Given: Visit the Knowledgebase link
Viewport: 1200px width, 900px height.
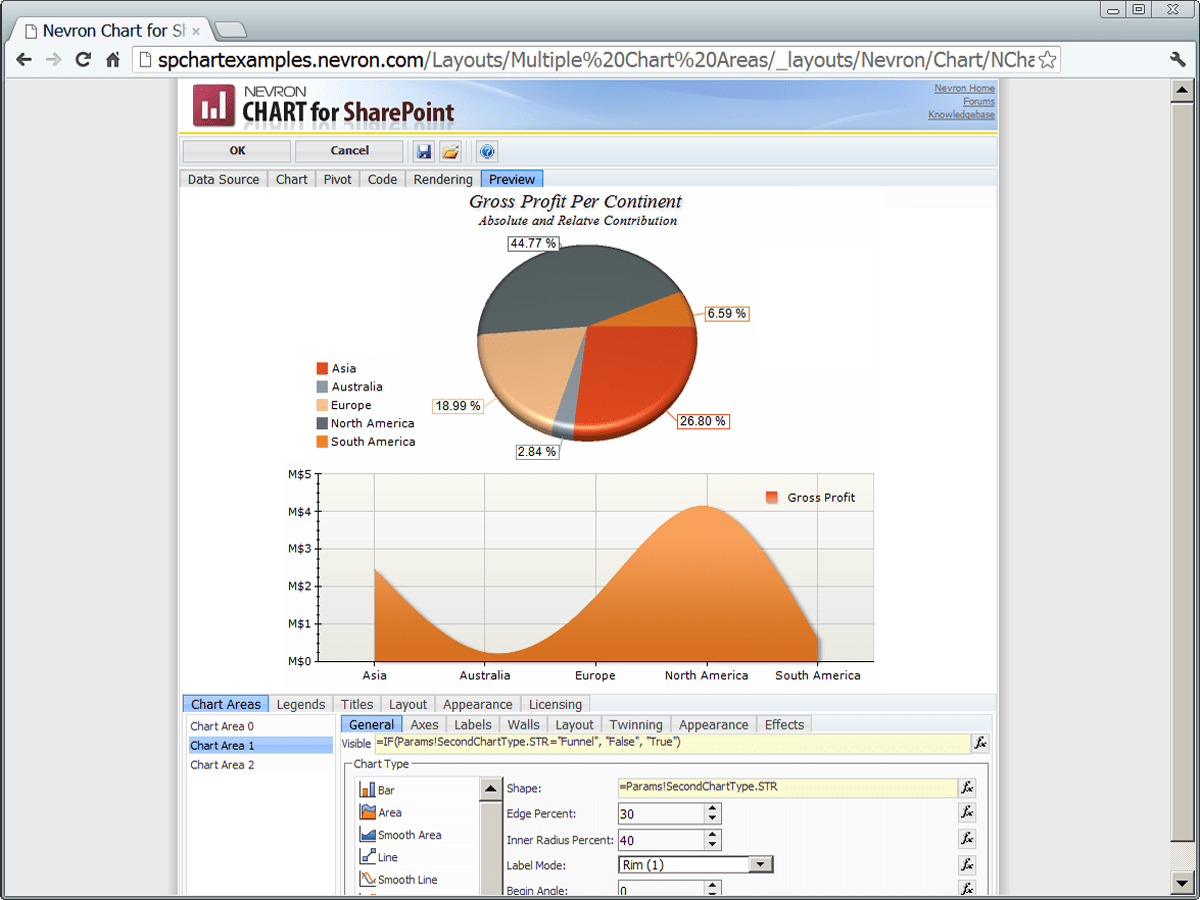Looking at the screenshot, I should 960,115.
